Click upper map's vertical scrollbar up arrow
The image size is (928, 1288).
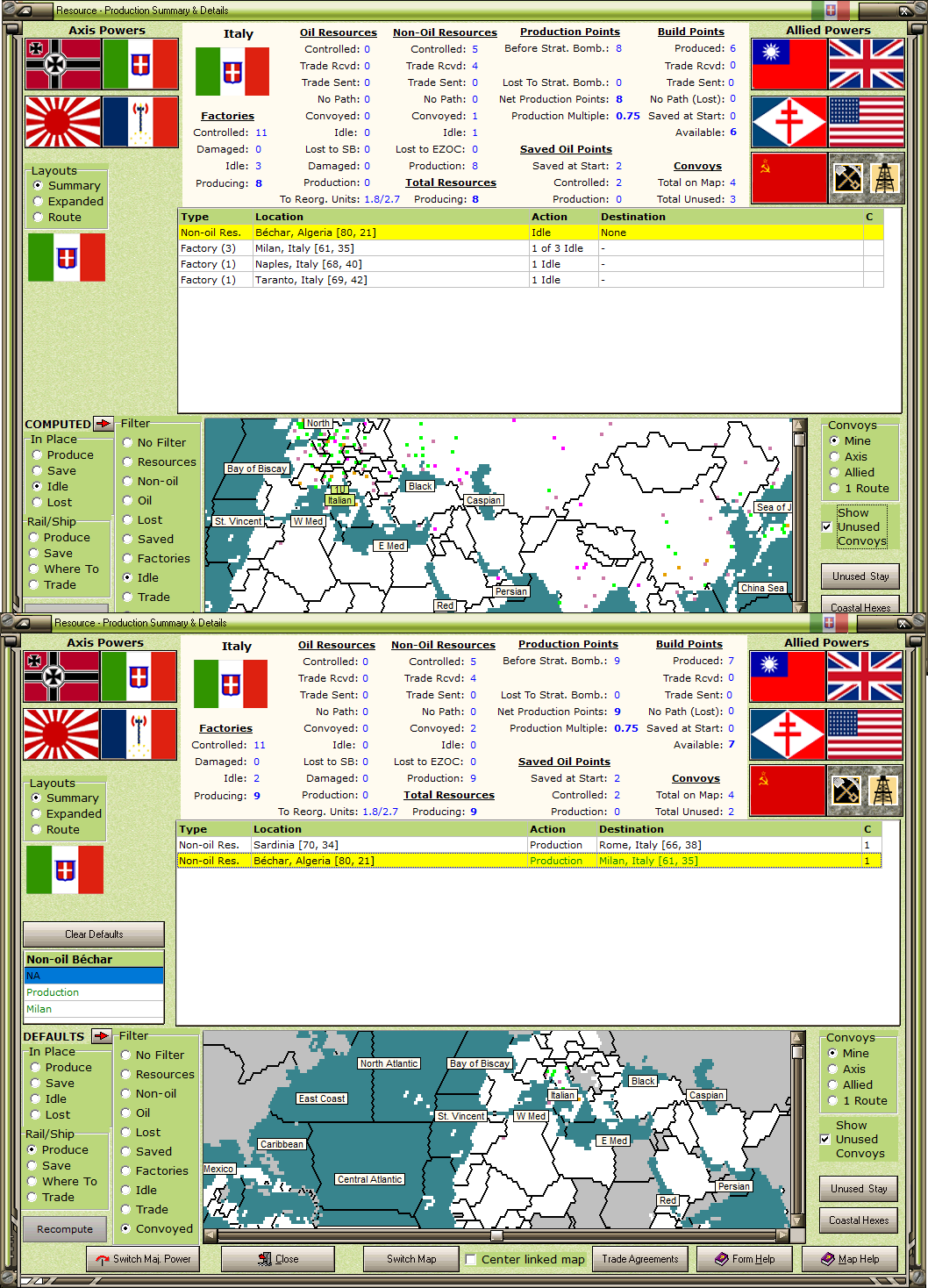pos(799,425)
